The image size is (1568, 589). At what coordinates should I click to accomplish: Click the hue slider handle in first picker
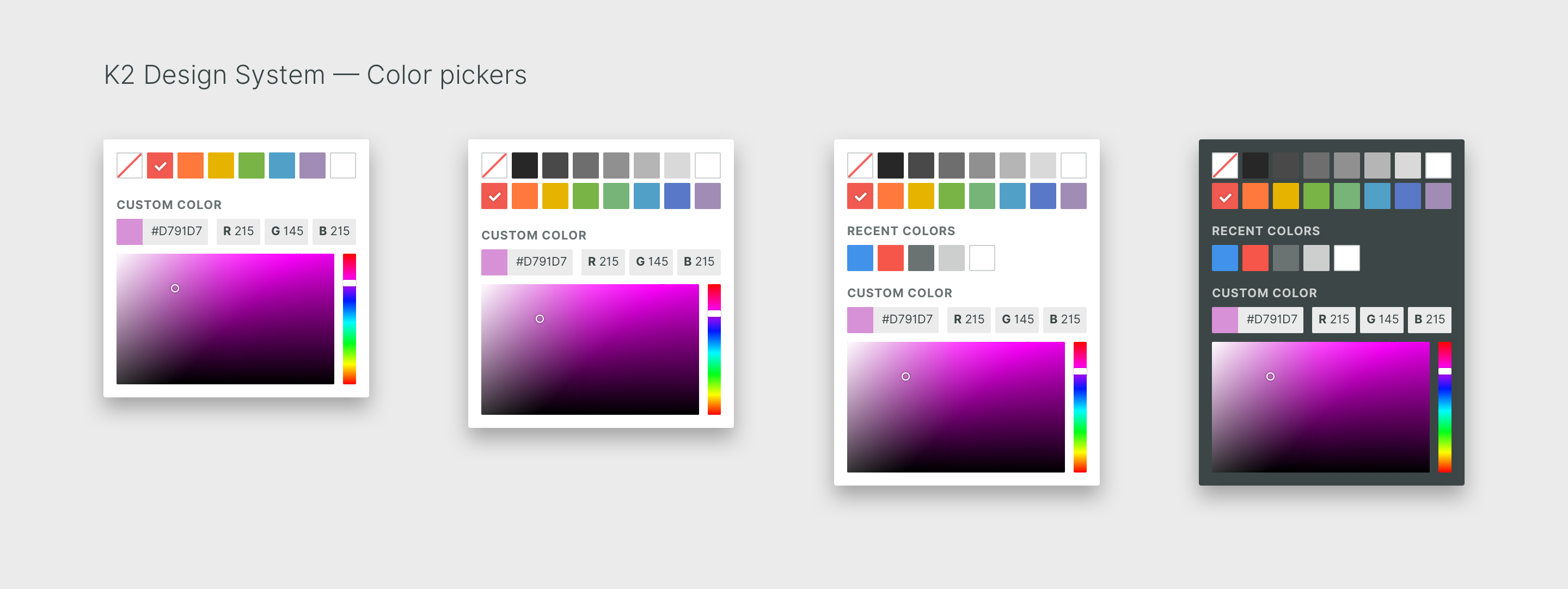tap(350, 283)
